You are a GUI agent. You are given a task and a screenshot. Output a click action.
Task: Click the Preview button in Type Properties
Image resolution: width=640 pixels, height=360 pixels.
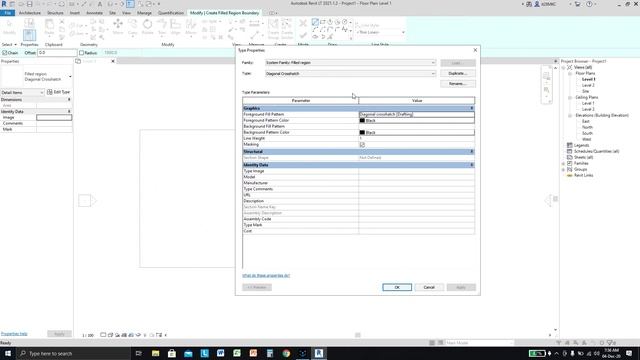(257, 287)
